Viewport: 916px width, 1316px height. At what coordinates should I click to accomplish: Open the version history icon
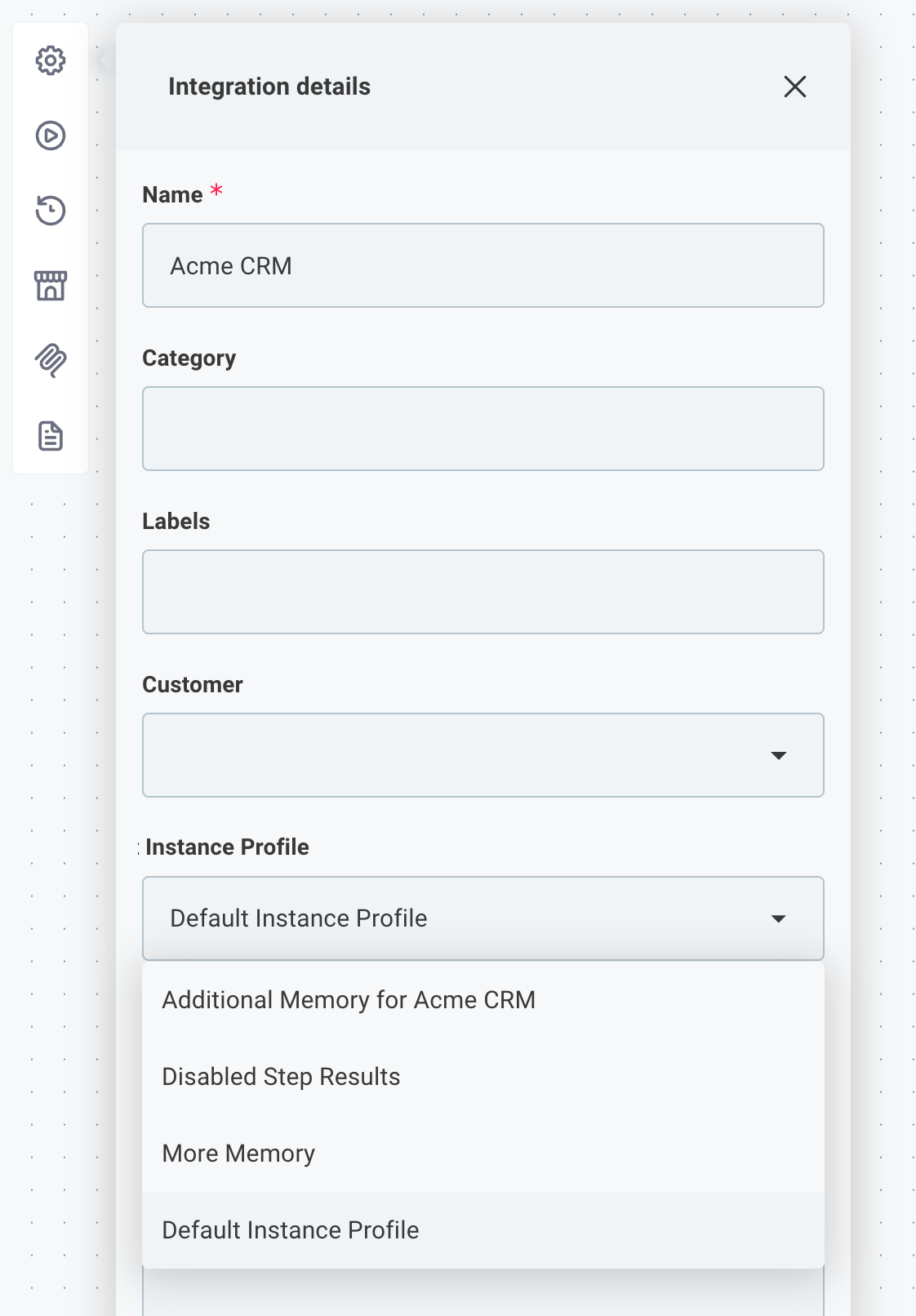[x=51, y=211]
